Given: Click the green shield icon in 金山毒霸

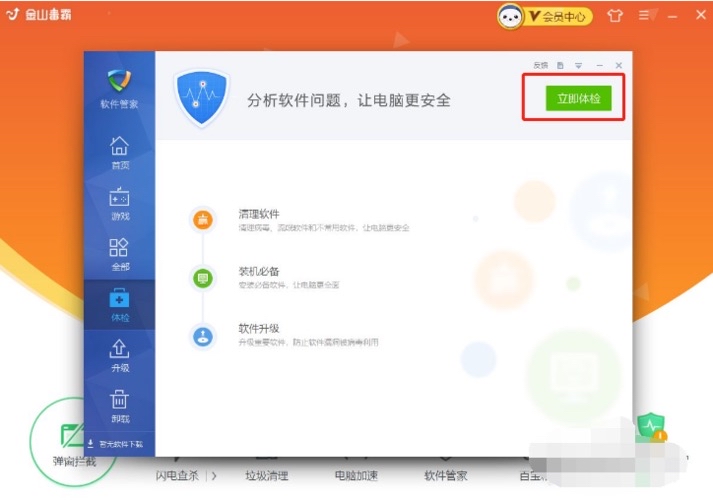Looking at the screenshot, I should coord(651,426).
